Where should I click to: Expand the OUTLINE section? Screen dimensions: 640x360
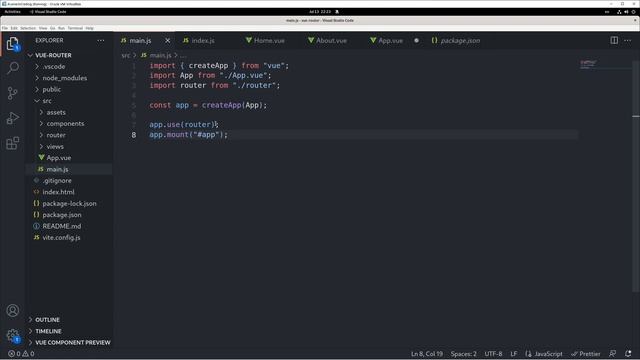point(47,320)
